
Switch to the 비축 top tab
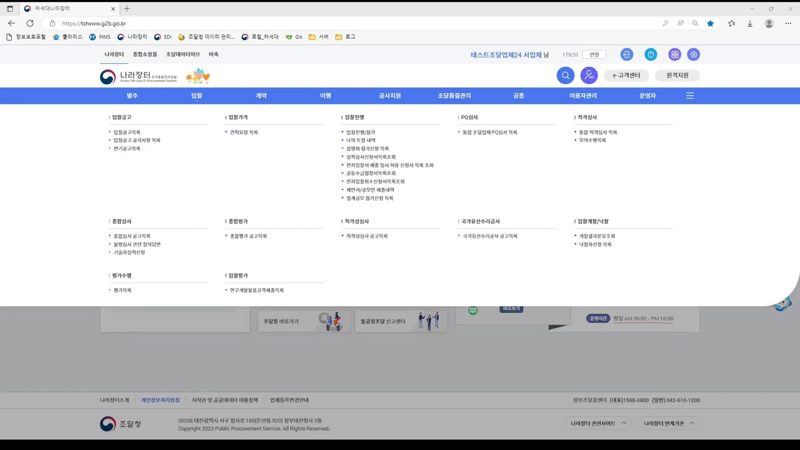pyautogui.click(x=213, y=54)
